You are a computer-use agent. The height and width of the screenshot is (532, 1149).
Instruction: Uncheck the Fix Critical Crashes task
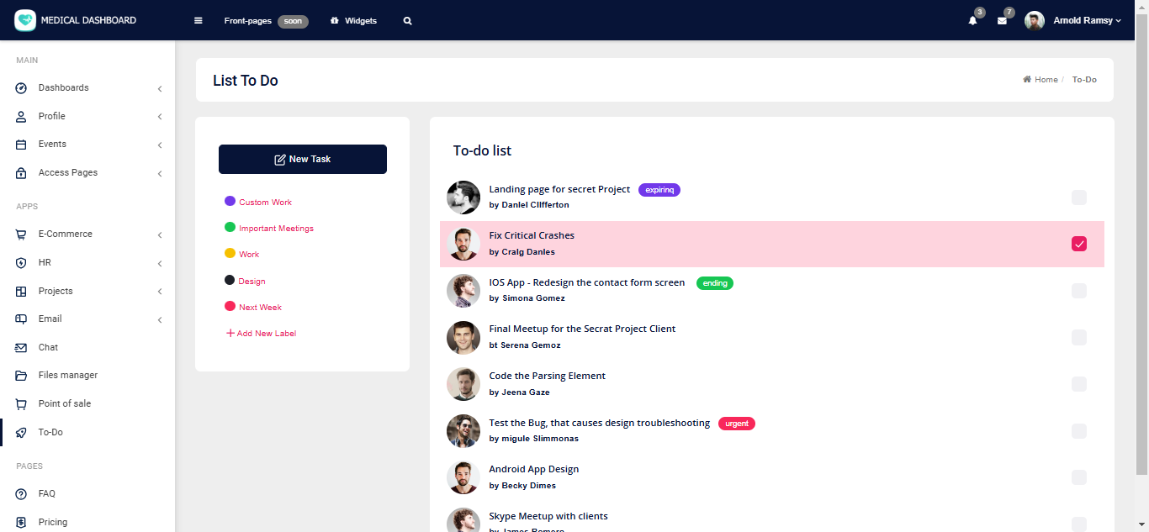coord(1078,244)
